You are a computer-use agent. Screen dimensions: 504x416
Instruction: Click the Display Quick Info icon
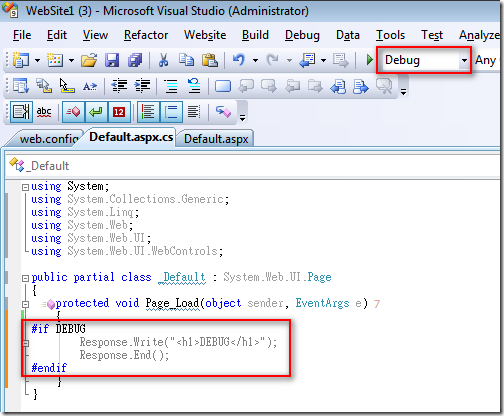coord(67,86)
